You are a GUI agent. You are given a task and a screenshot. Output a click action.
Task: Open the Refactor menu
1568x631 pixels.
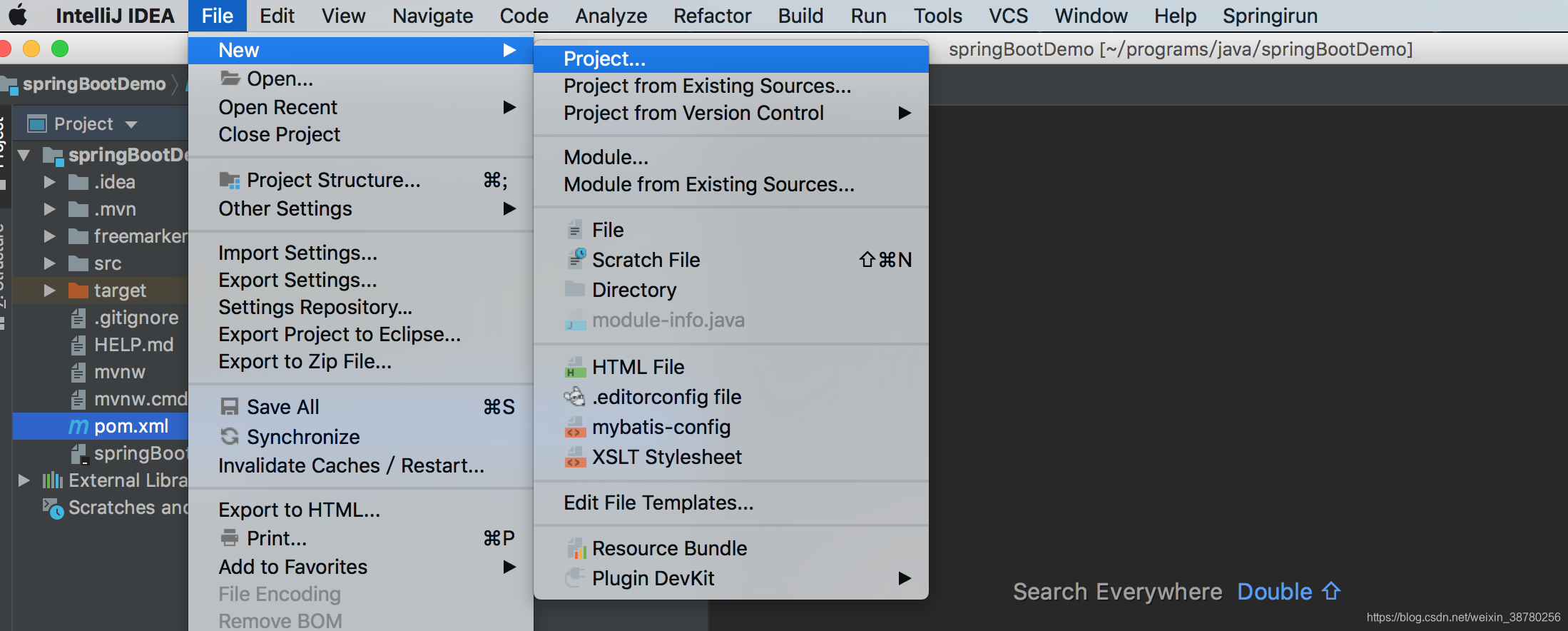[x=712, y=16]
